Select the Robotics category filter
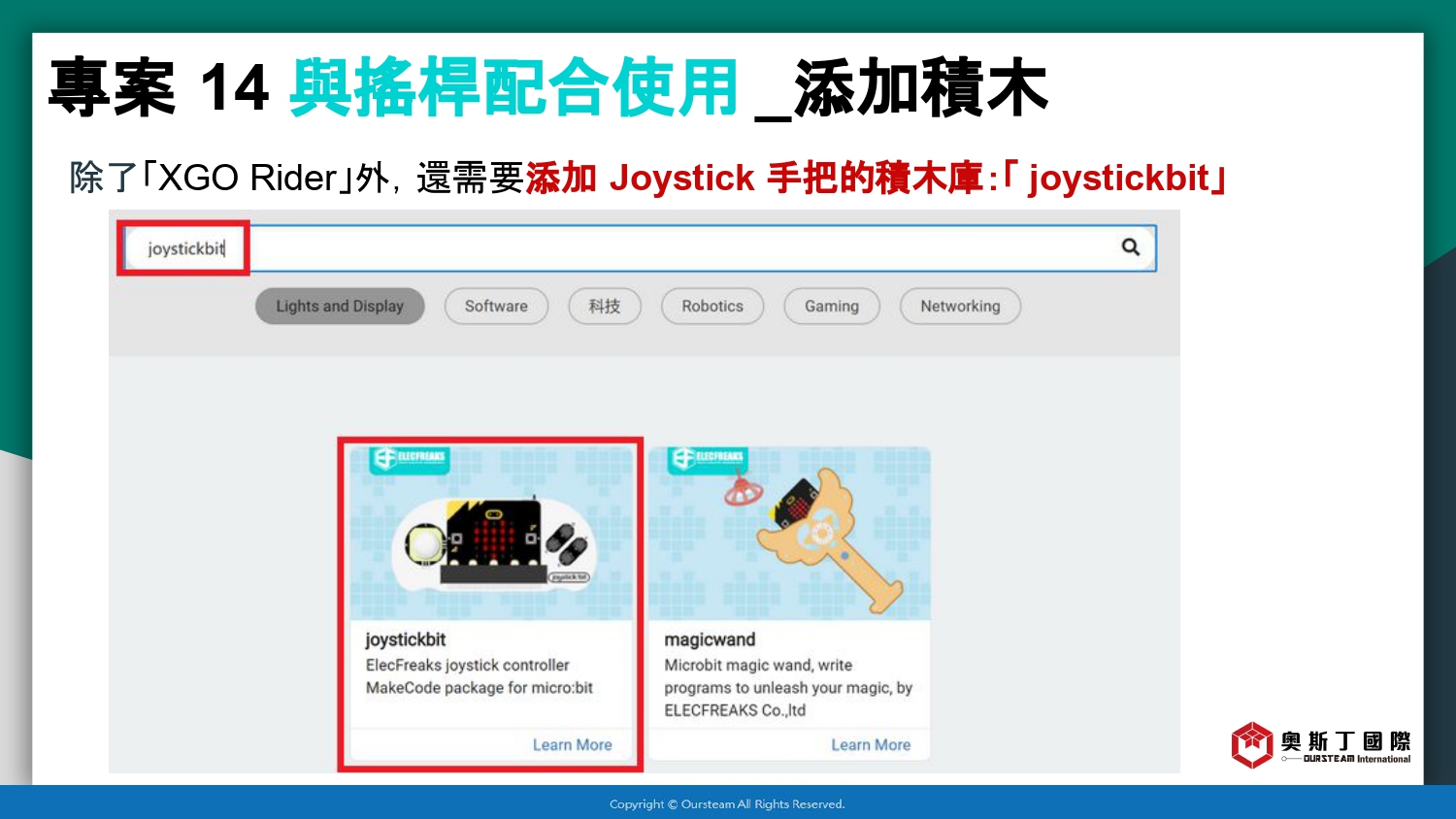Image resolution: width=1456 pixels, height=819 pixels. point(712,306)
